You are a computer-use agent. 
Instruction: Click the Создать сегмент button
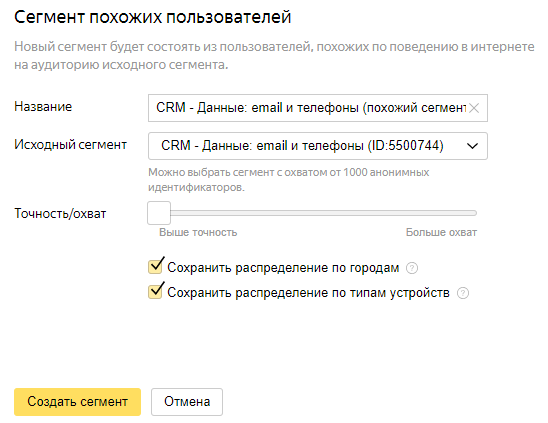pyautogui.click(x=77, y=402)
